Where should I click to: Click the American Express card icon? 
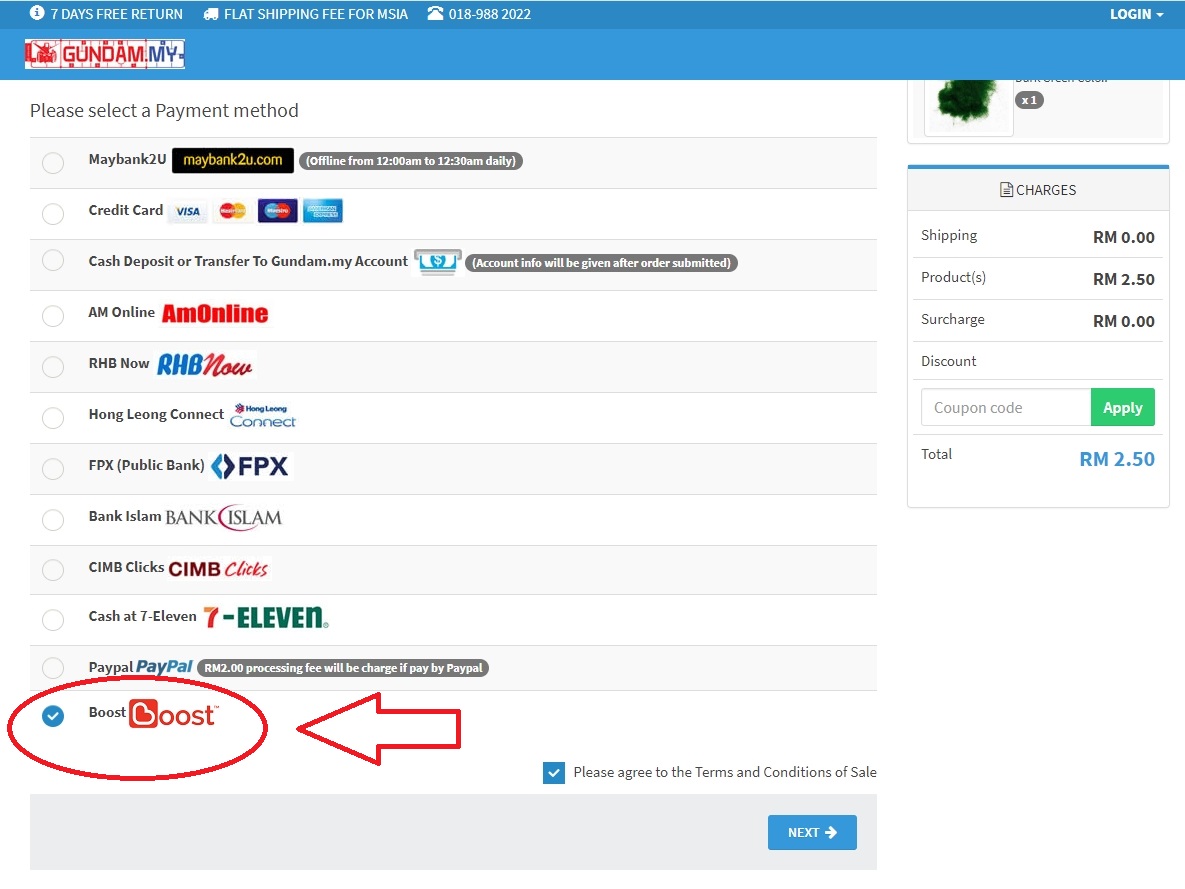click(323, 211)
